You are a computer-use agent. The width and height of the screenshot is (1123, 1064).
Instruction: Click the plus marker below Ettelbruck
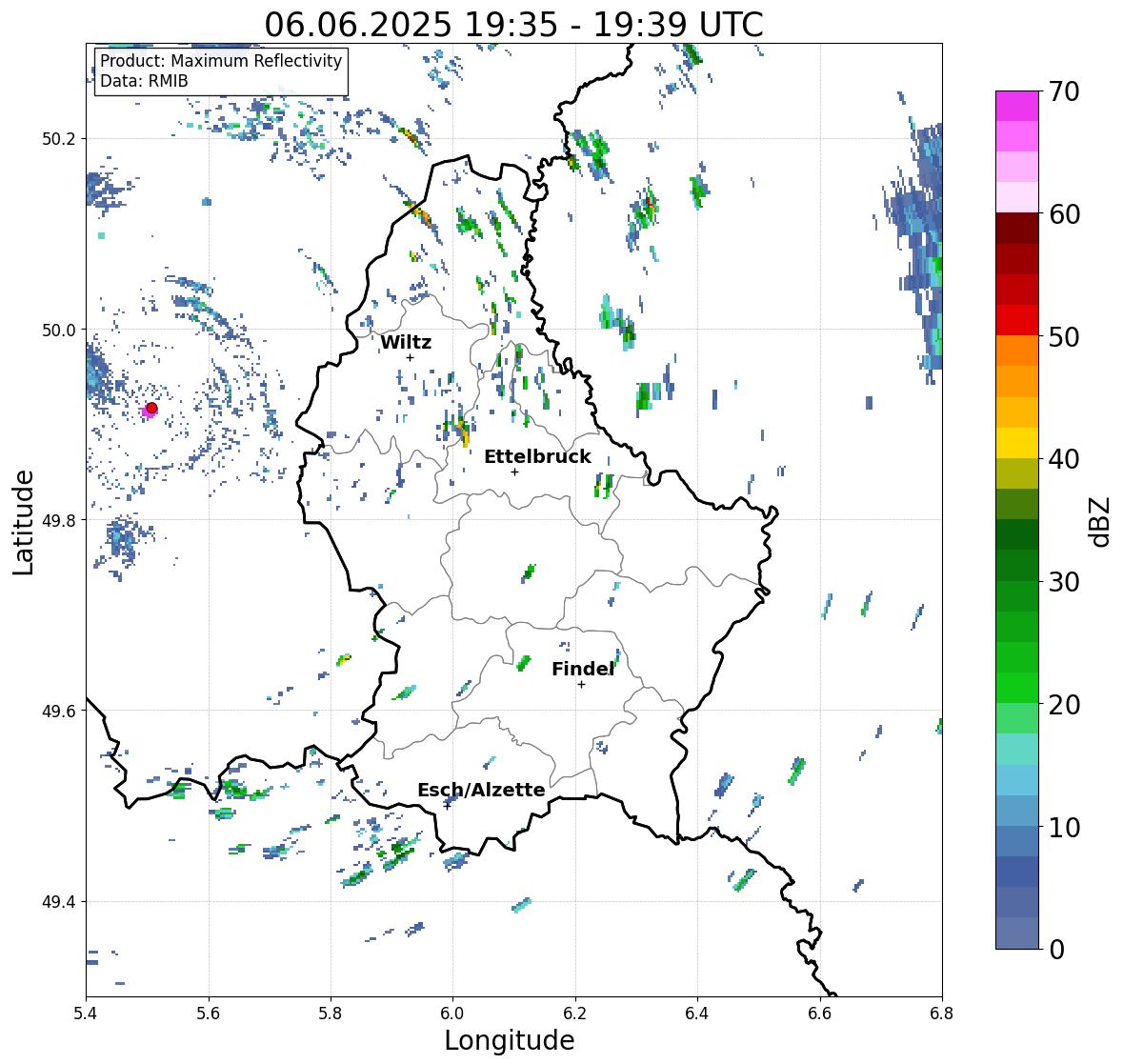(x=514, y=472)
